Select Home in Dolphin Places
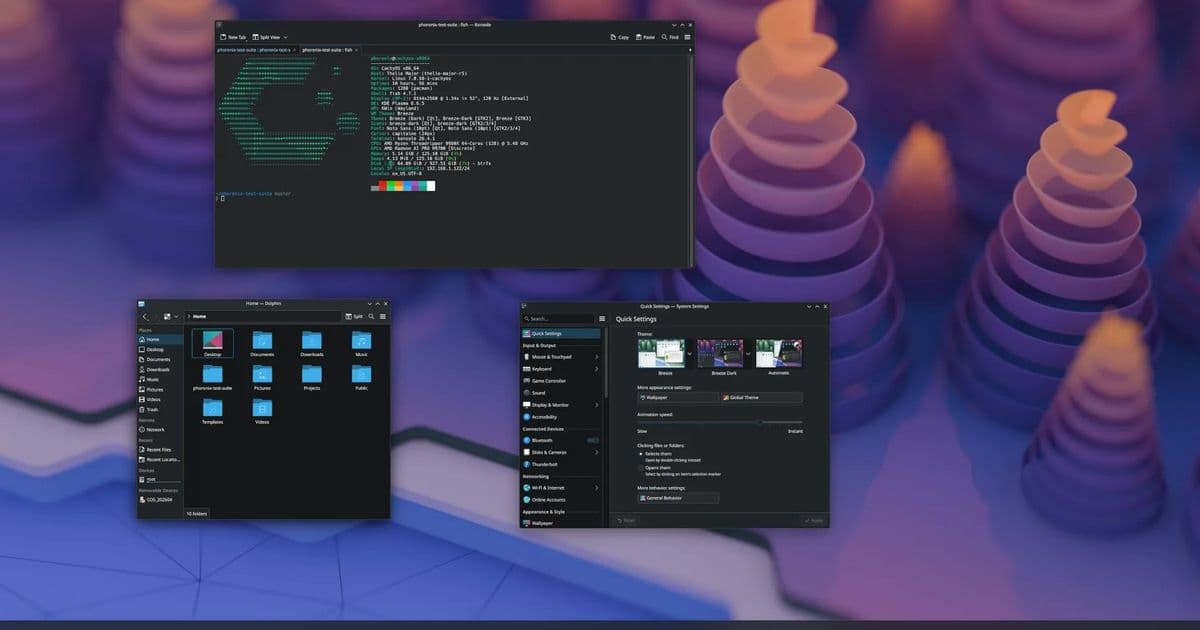The image size is (1200, 630). click(x=161, y=339)
